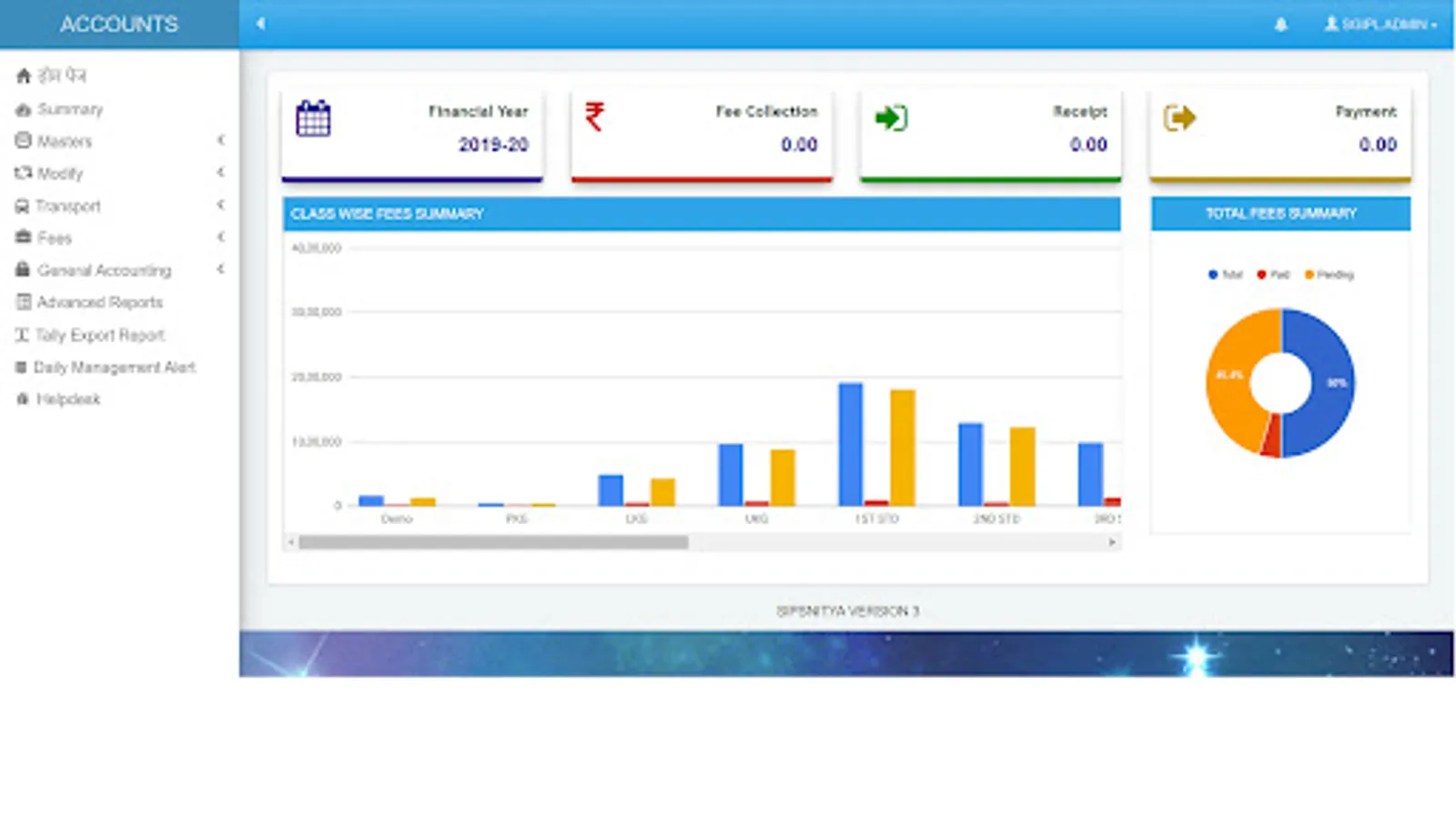Click the Tally Export Report icon

pos(23,335)
